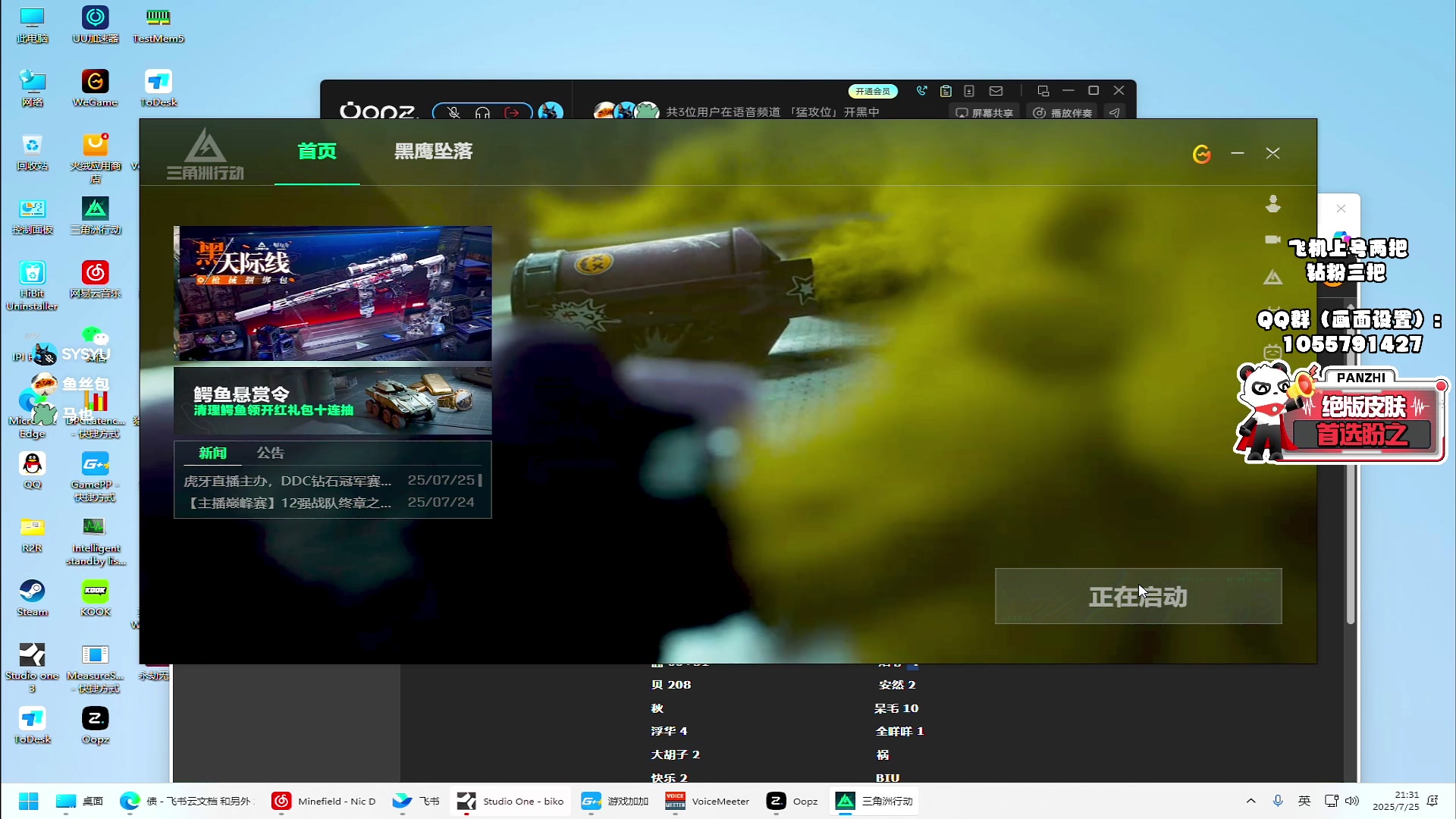The width and height of the screenshot is (1456, 819).
Task: Select 大胡子 2 entry in background list
Action: point(675,755)
